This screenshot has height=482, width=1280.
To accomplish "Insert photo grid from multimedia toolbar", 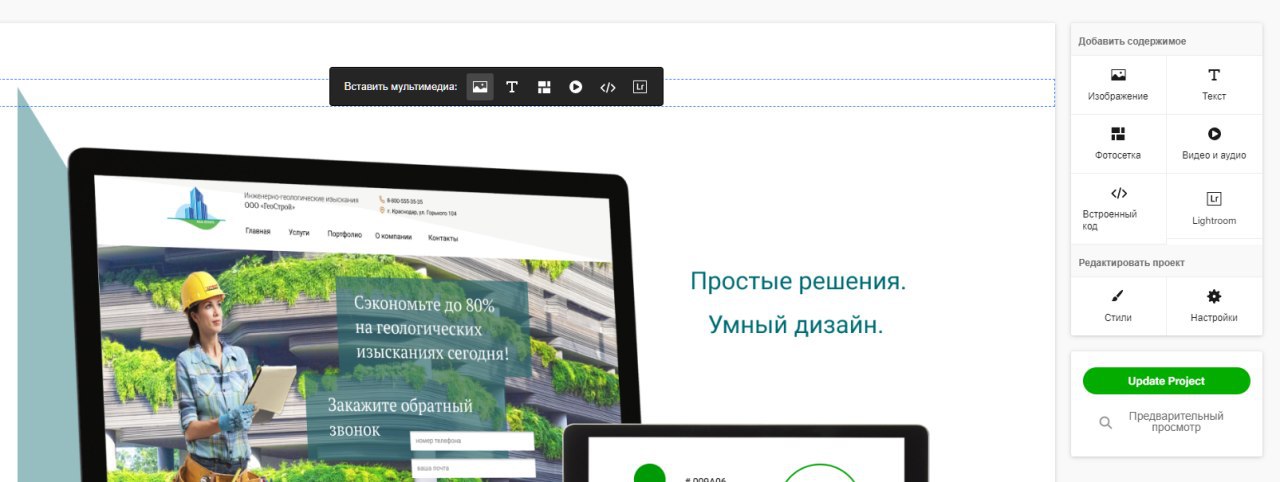I will tap(544, 87).
